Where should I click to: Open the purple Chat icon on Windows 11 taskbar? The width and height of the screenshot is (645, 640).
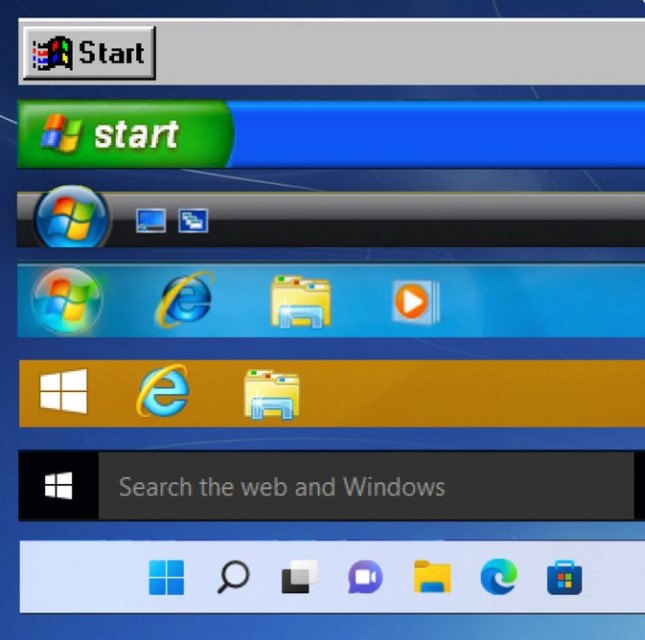click(365, 576)
